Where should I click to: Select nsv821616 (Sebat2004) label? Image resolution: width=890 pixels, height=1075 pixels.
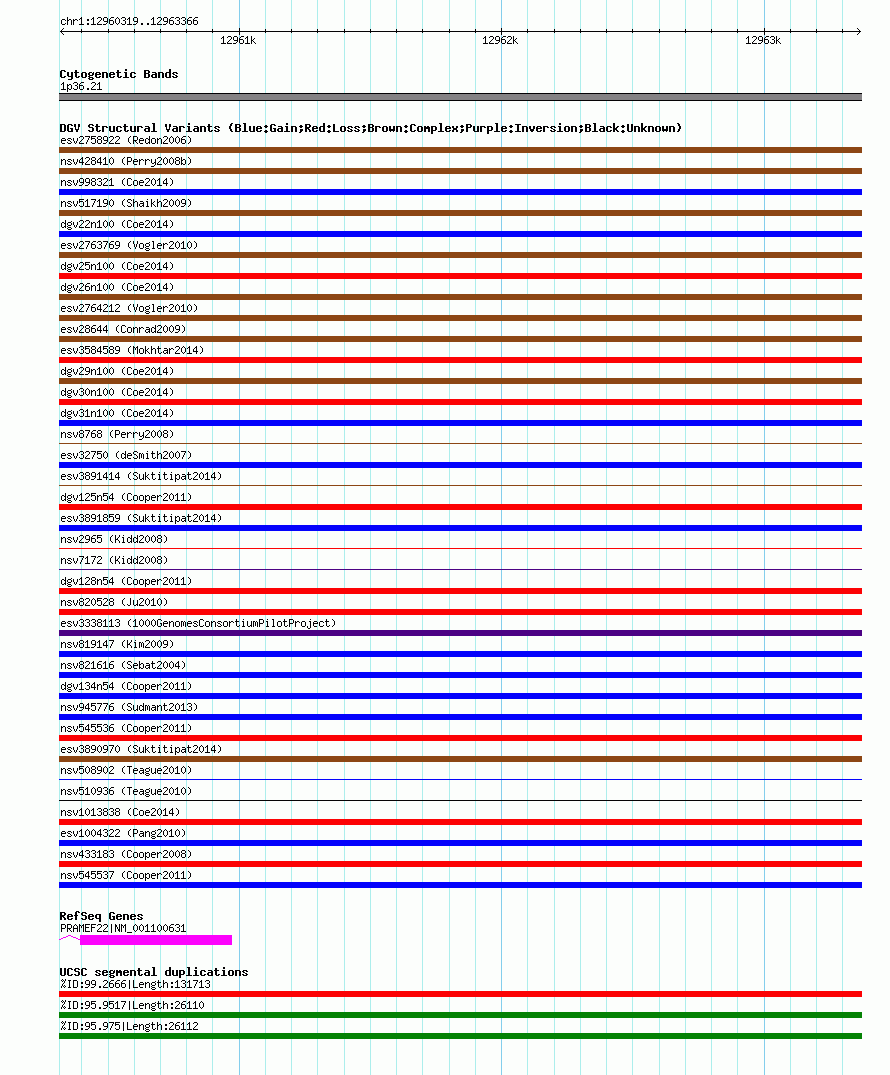123,665
